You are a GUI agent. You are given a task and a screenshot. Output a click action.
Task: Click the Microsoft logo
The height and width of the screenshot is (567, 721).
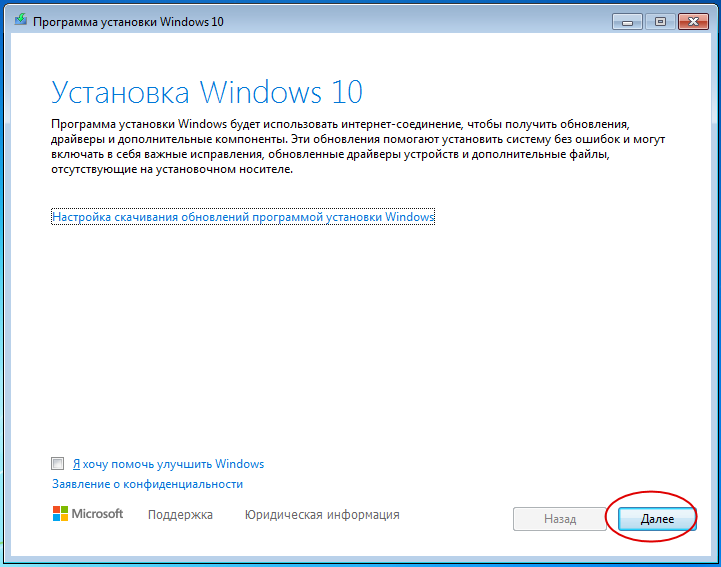click(88, 514)
